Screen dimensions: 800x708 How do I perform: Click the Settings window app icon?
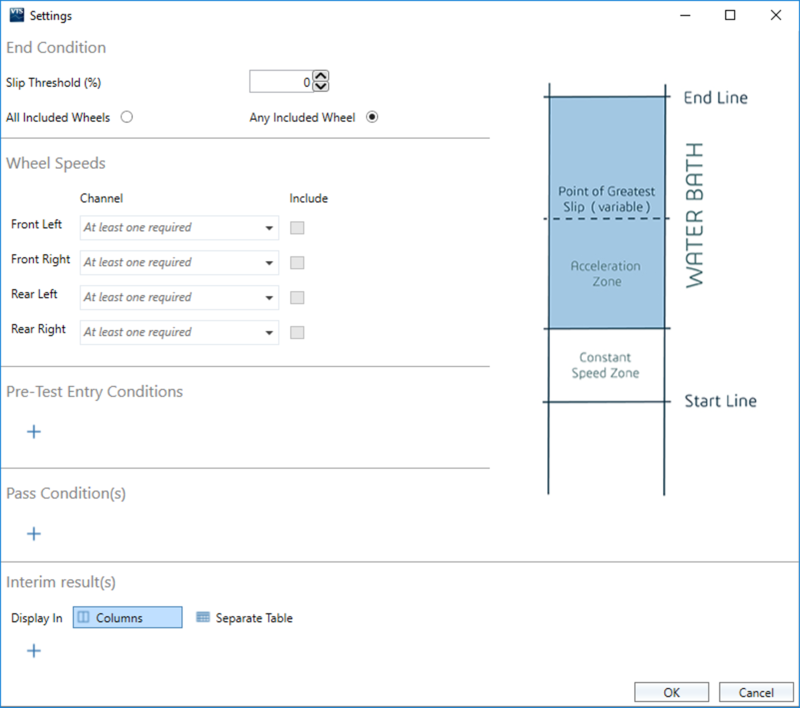pyautogui.click(x=15, y=16)
